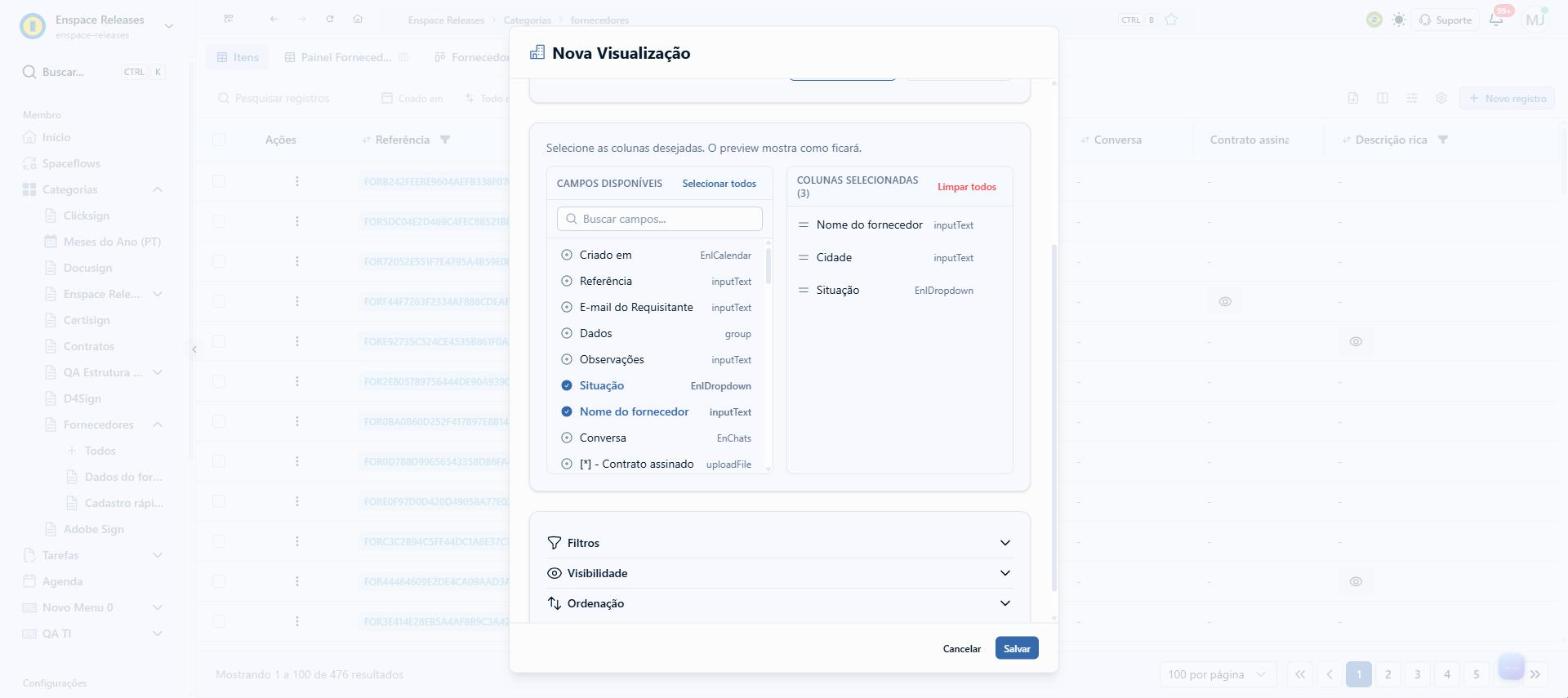Click Selecionar todos link
Screen dimensions: 1568x698
719,184
